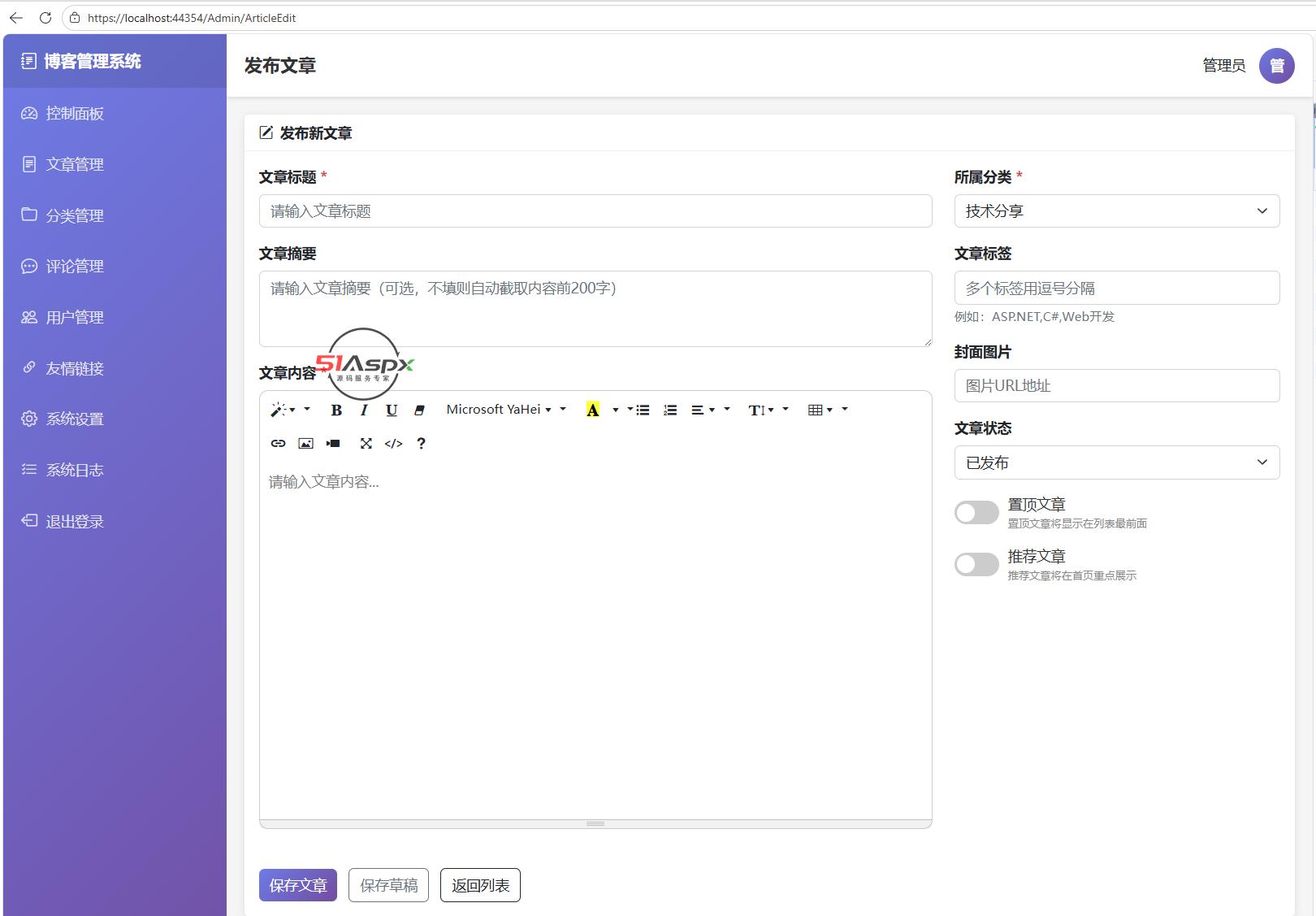Insert a hyperlink using the link icon
This screenshot has height=916, width=1316.
tap(278, 444)
